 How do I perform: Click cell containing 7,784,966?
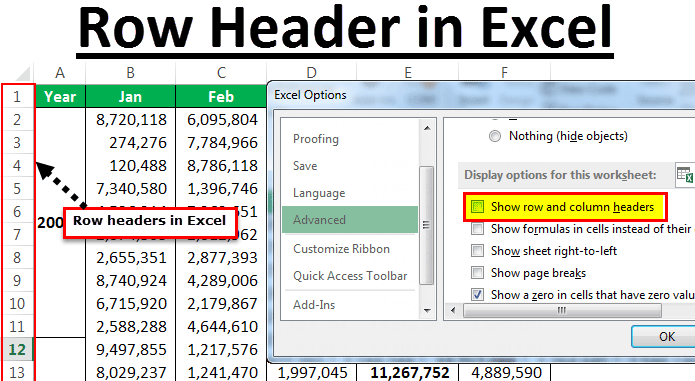click(221, 143)
